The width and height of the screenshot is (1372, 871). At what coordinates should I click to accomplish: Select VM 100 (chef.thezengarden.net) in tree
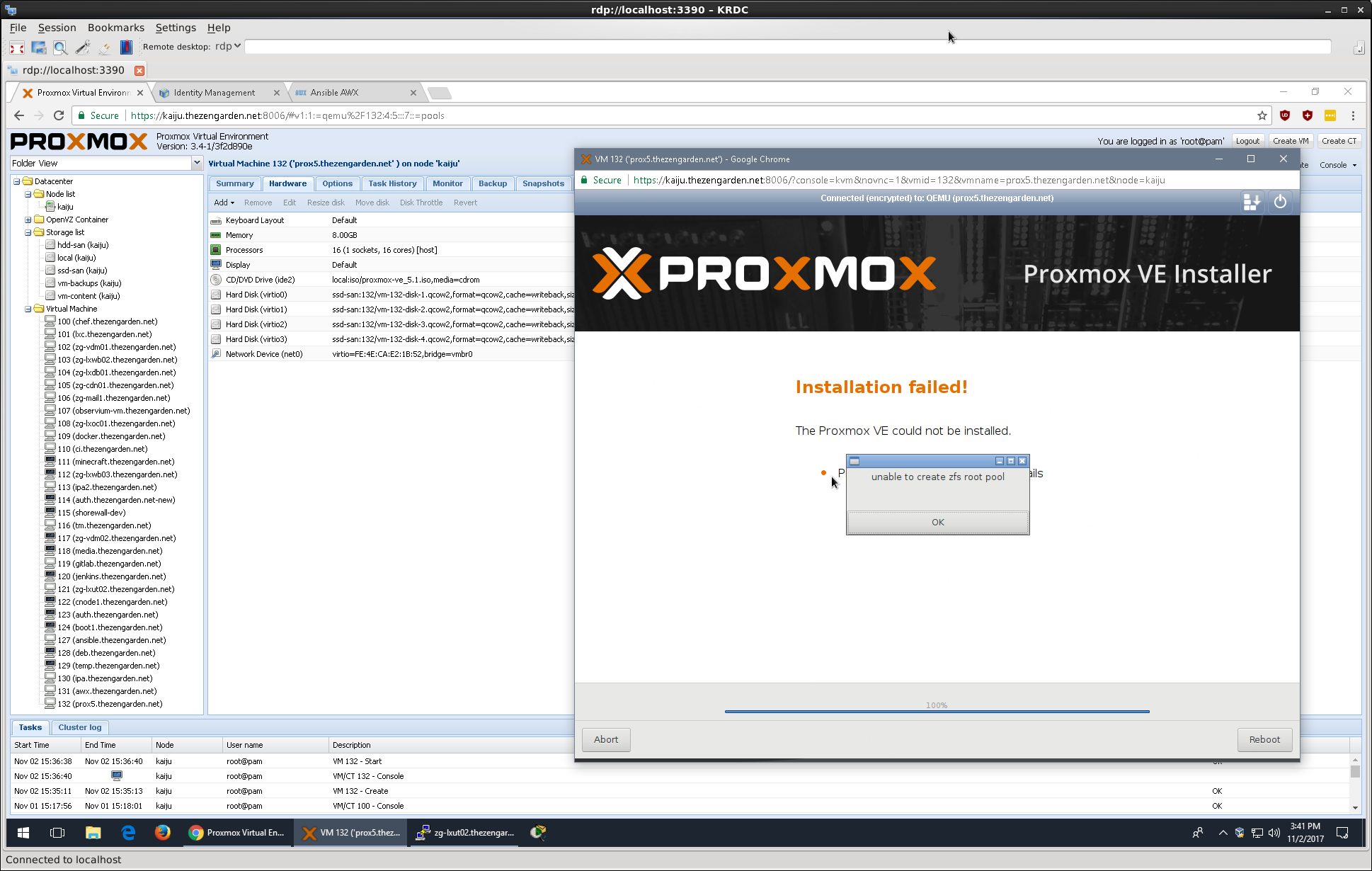108,321
